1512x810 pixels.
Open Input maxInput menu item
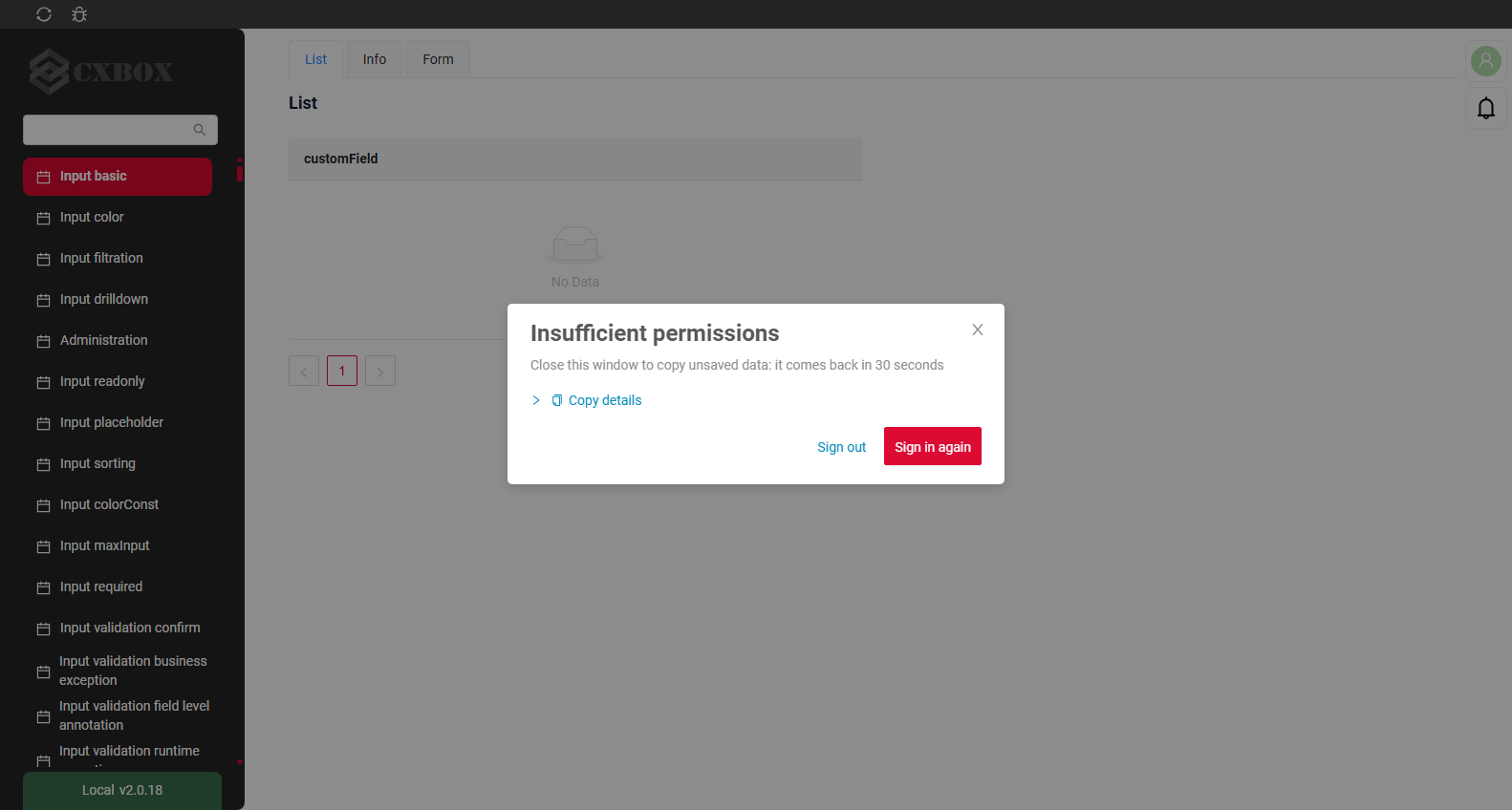[x=118, y=546]
